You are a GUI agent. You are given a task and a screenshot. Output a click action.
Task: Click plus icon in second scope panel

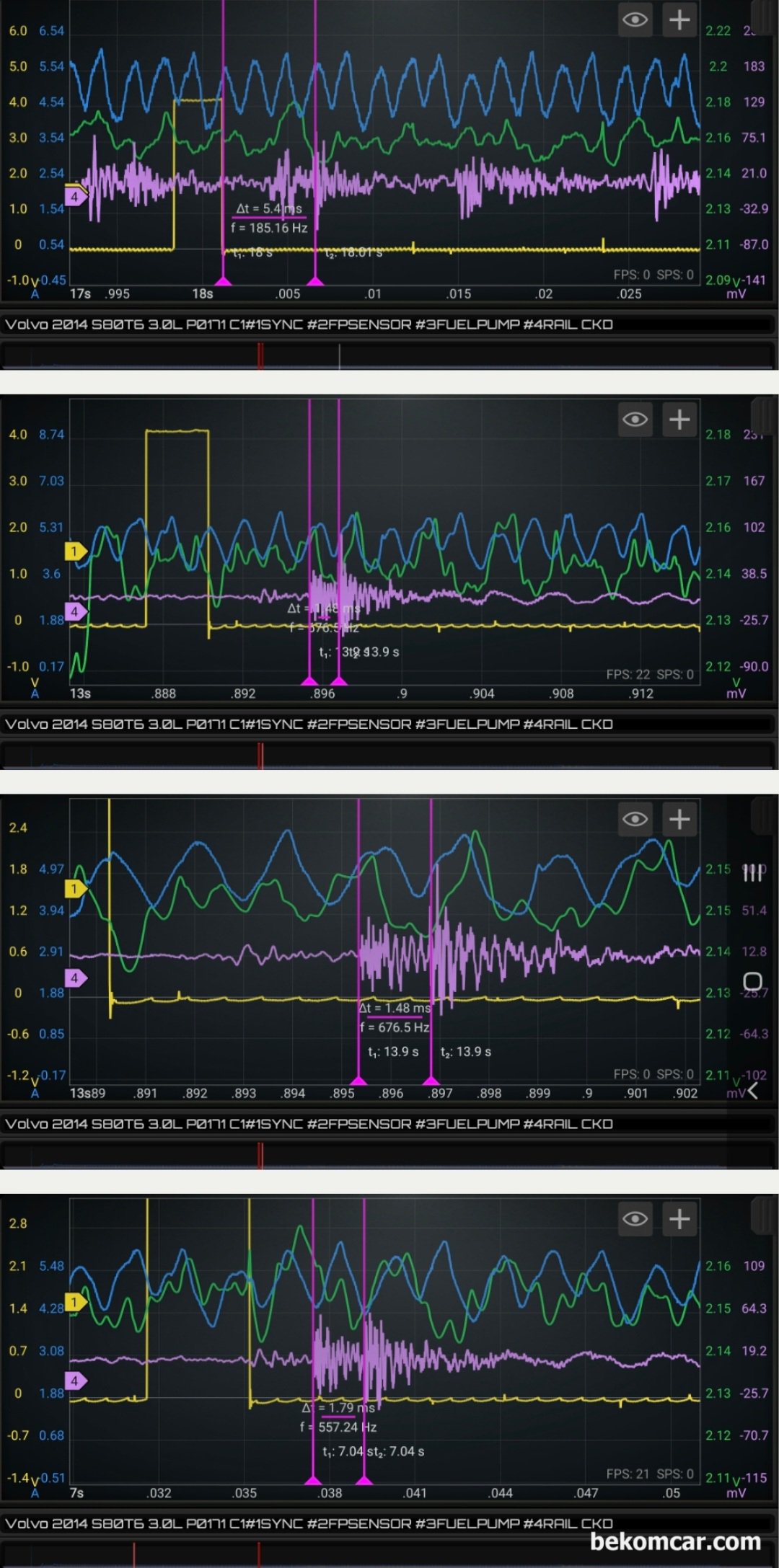(x=679, y=420)
